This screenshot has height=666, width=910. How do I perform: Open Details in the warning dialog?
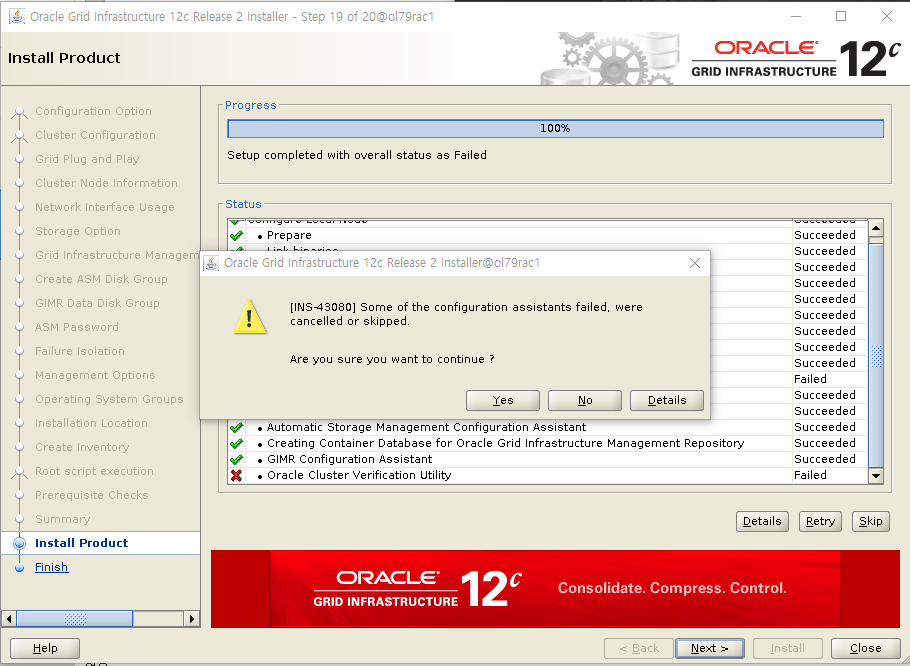point(667,400)
